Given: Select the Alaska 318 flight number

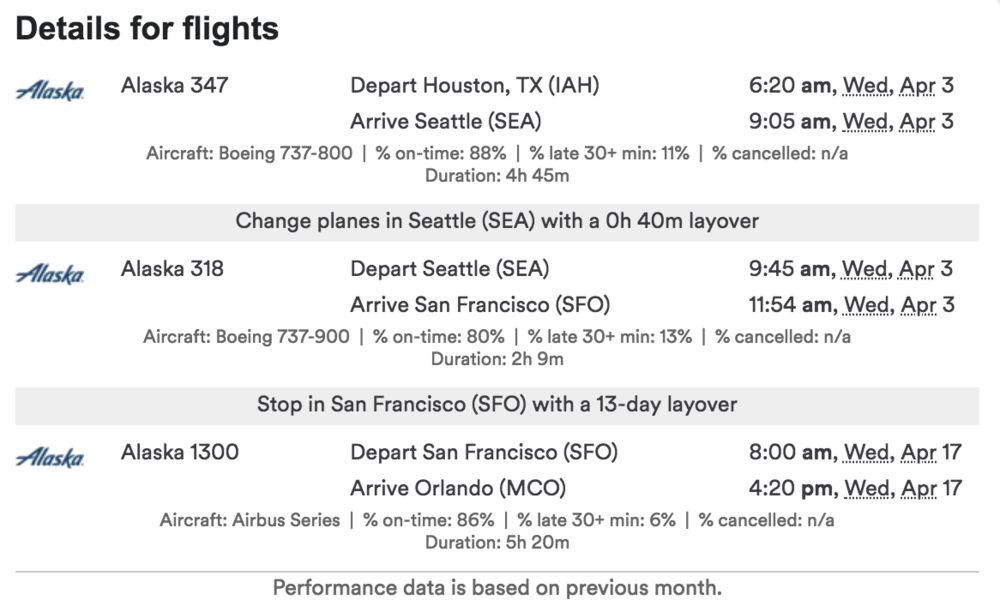Looking at the screenshot, I should coord(172,269).
